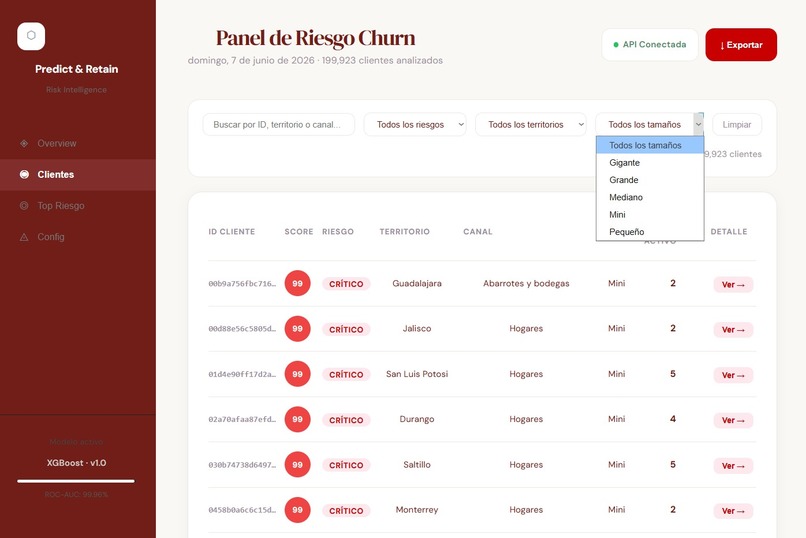Choose the Pequeño size option
Viewport: 806px width, 538px height.
point(650,232)
